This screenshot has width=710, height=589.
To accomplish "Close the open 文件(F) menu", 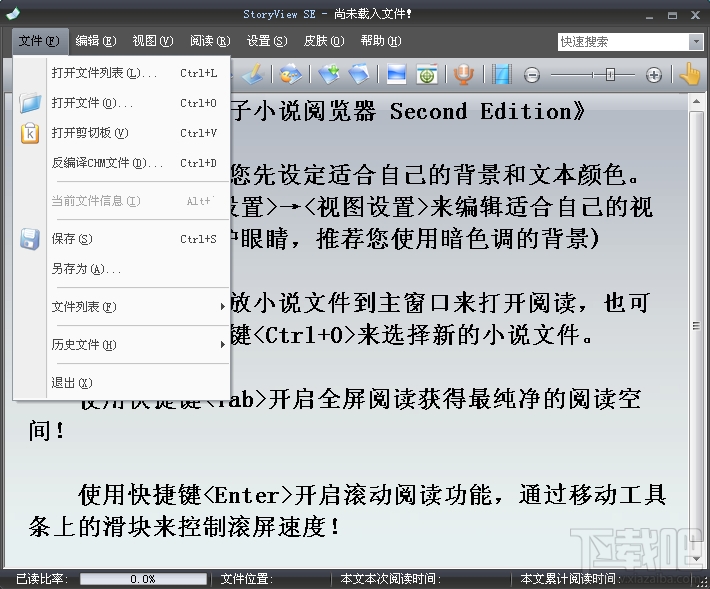I will click(39, 41).
